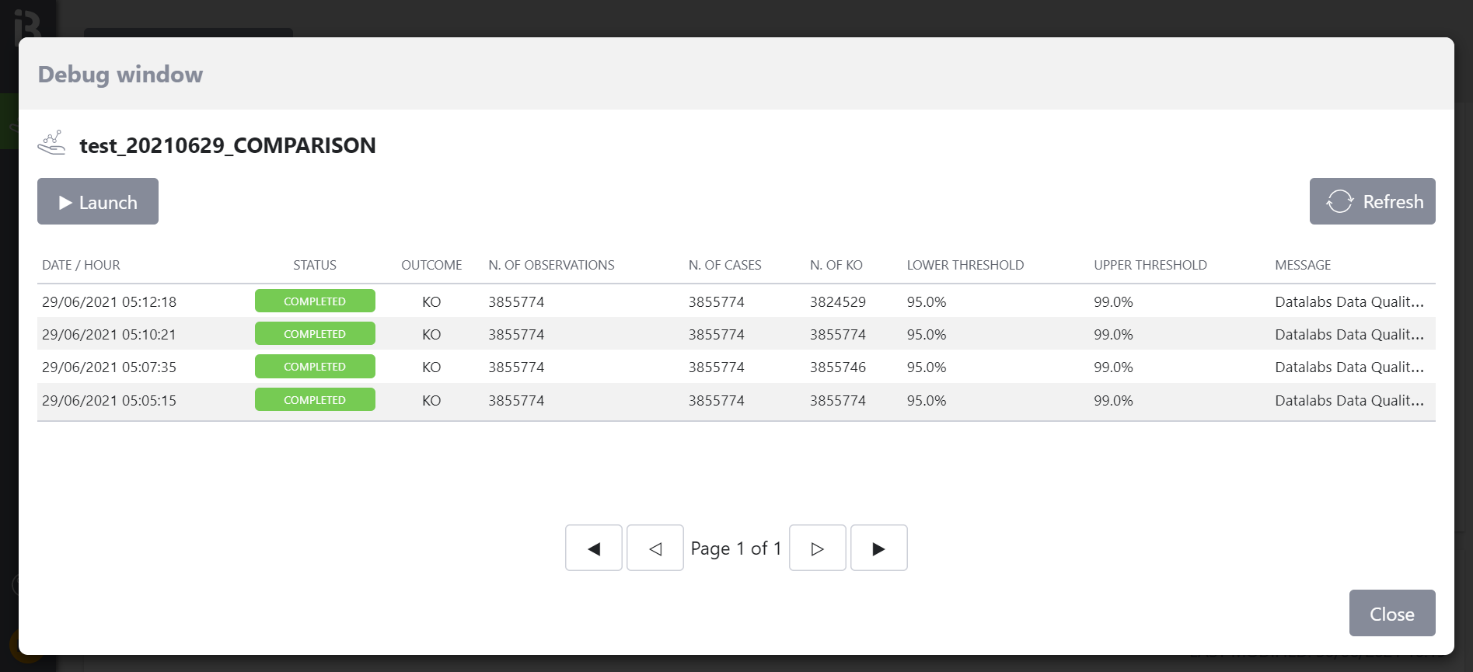Click the Refresh button

(1372, 202)
